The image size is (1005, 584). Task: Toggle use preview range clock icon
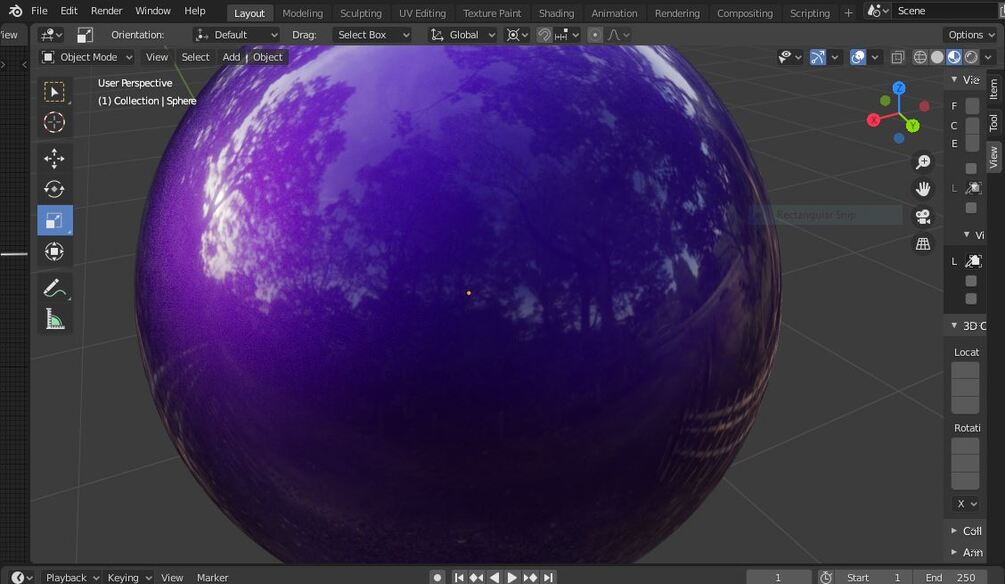pos(826,578)
